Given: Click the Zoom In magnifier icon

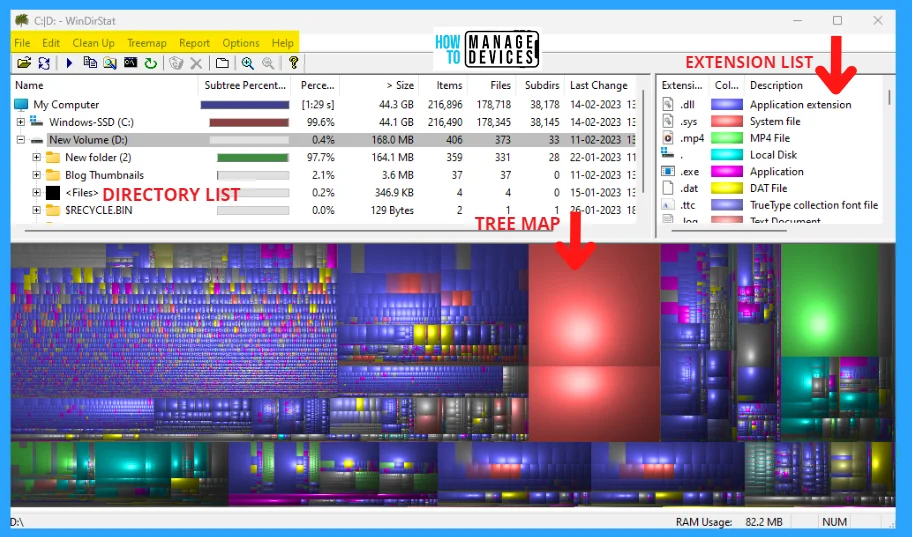Looking at the screenshot, I should click(248, 63).
